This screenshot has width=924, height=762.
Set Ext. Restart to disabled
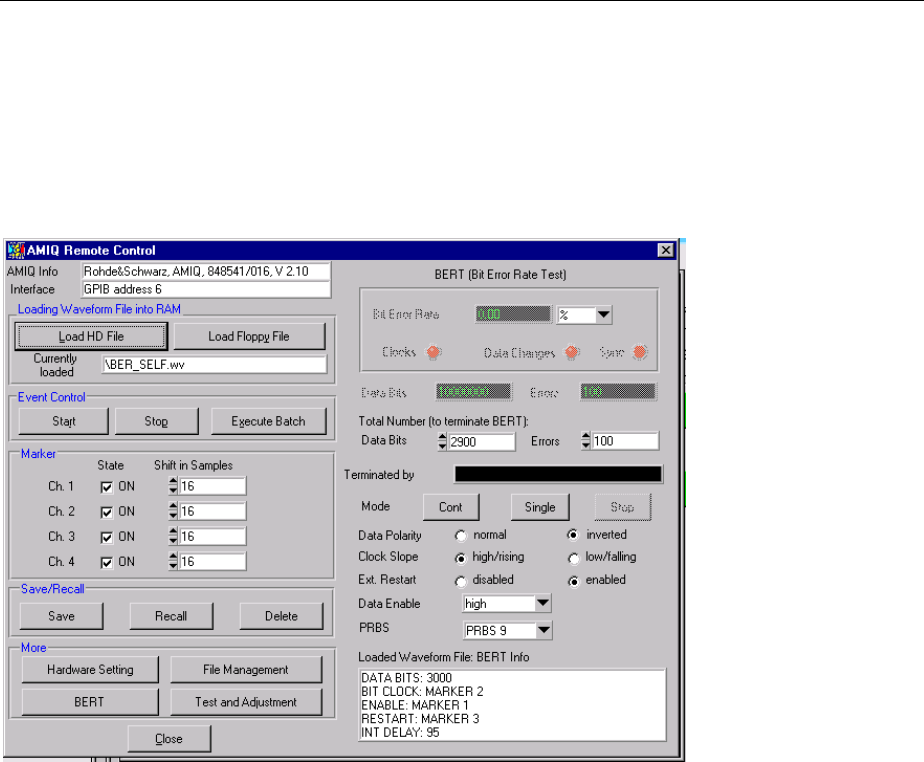click(461, 581)
